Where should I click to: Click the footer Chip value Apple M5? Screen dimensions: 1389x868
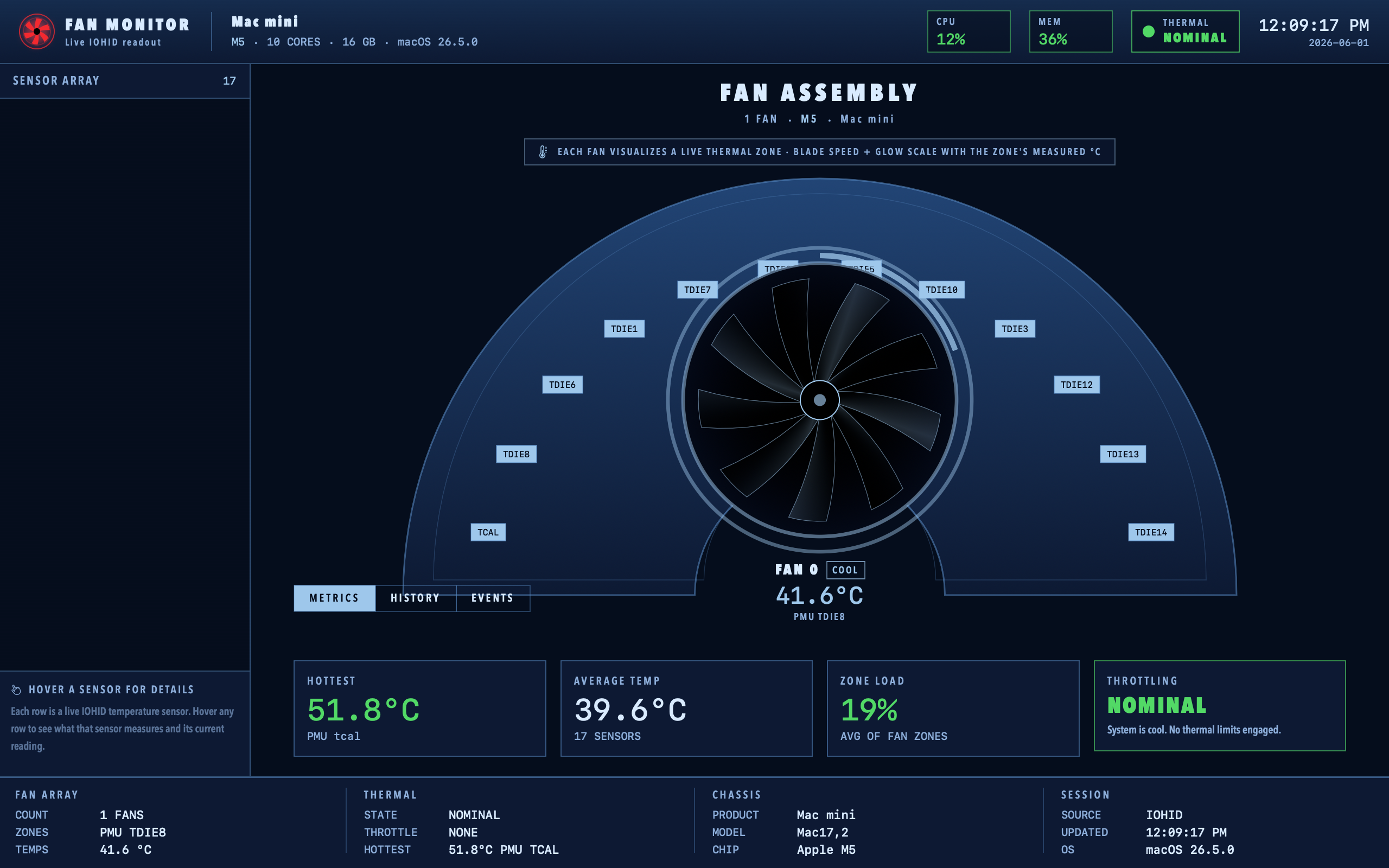coord(826,850)
